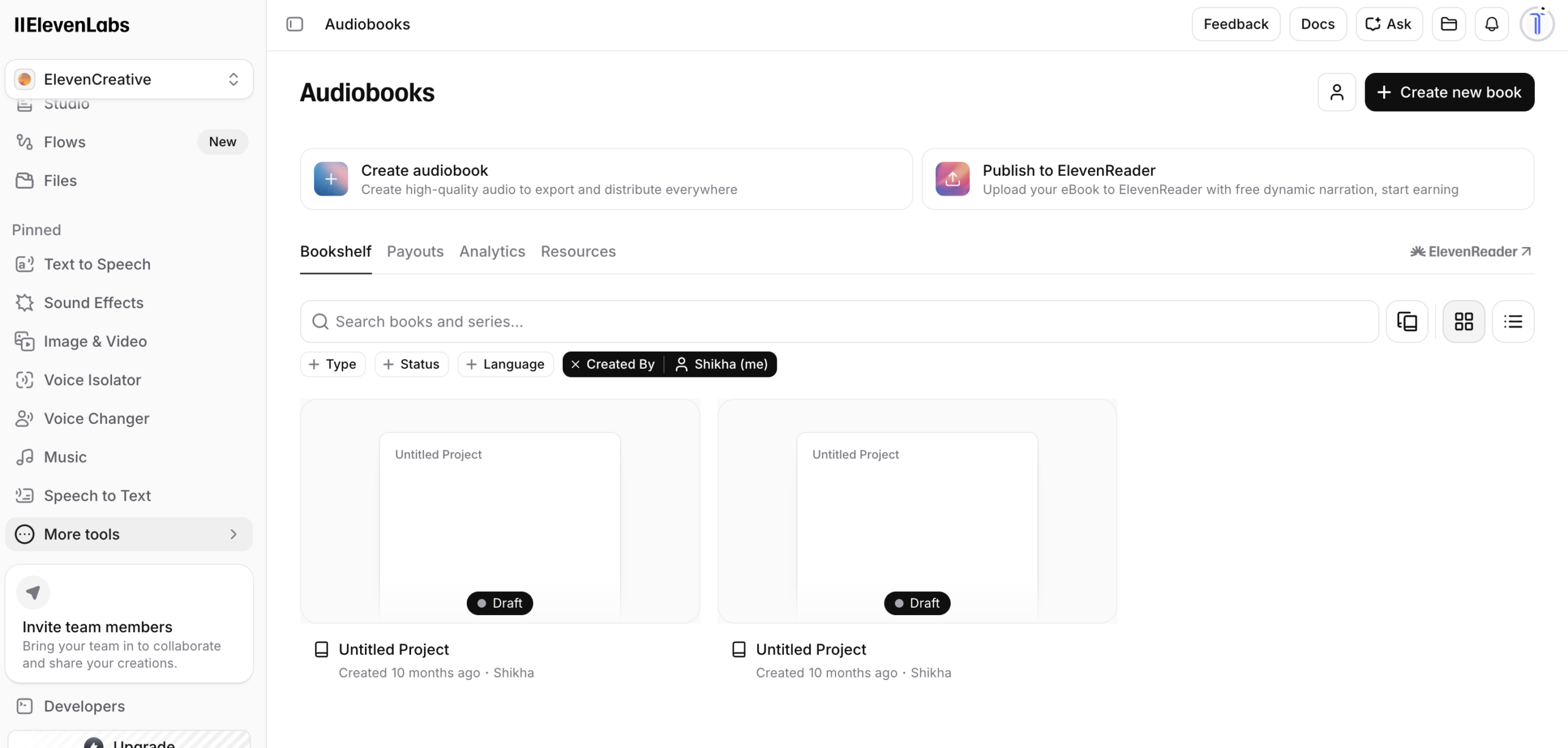Switch to grid view layout

1464,322
